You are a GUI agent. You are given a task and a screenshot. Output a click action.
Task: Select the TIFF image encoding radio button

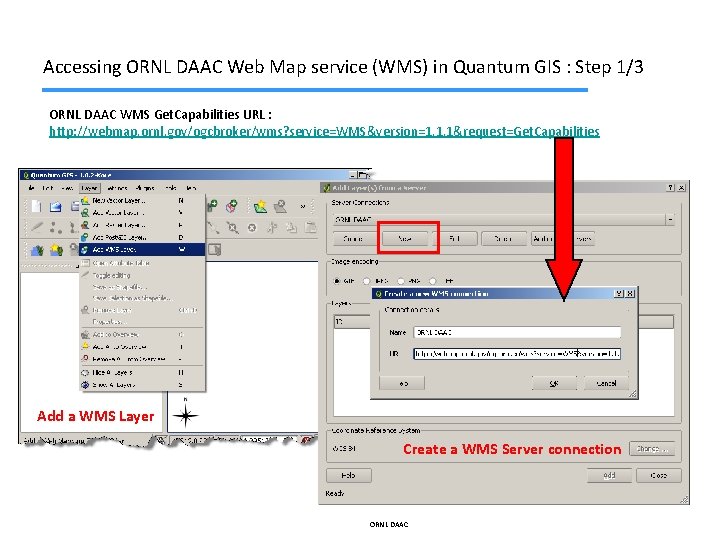433,281
